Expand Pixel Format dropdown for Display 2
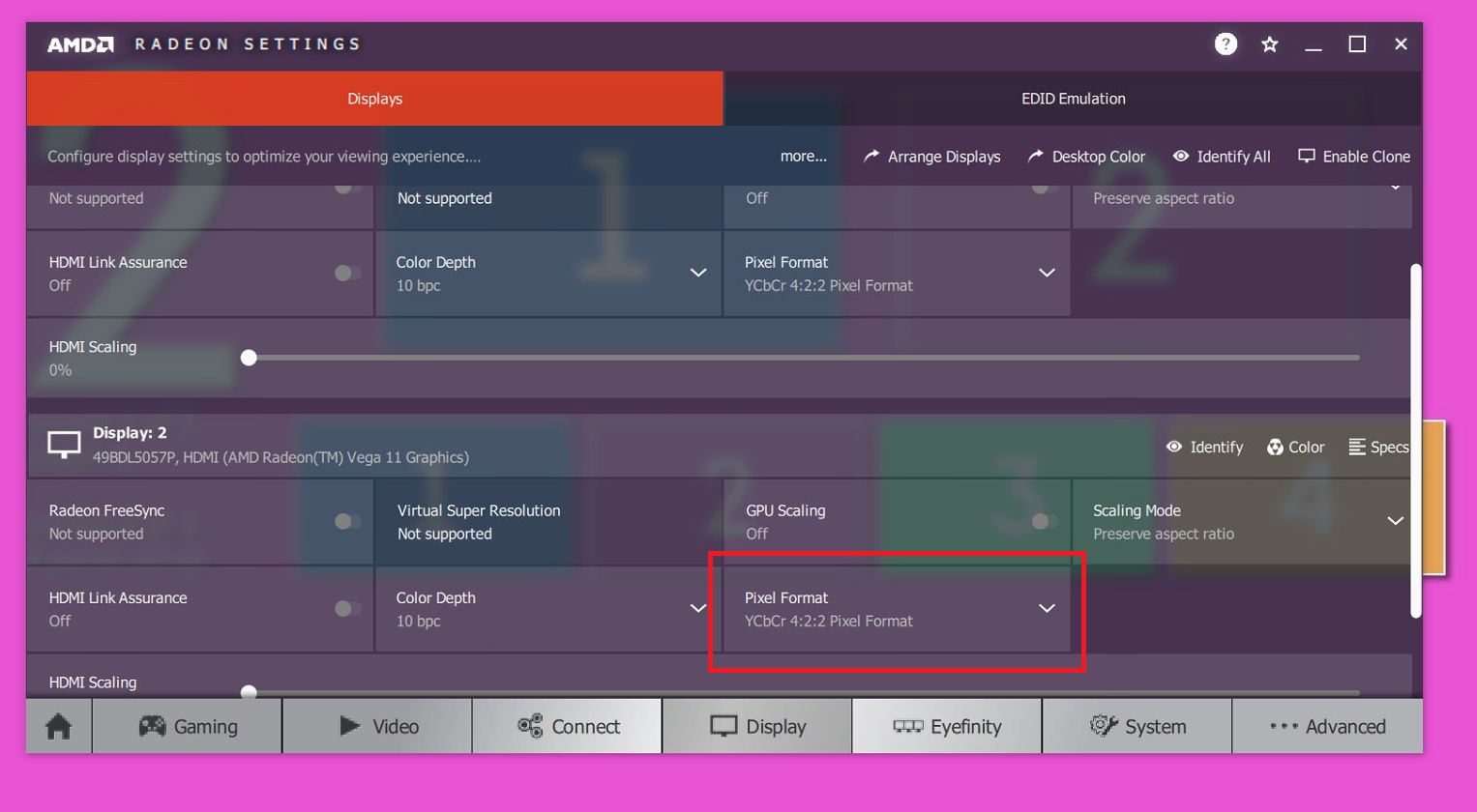The width and height of the screenshot is (1477, 812). click(x=1047, y=609)
